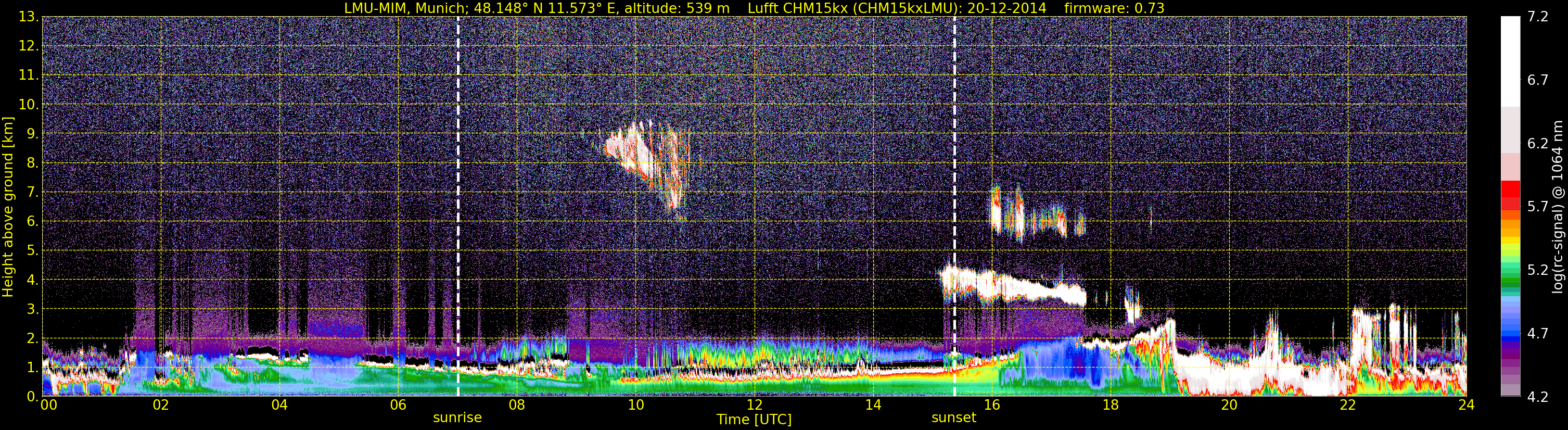Click the colorbar tick value 6.7
Screen dimensions: 1568x430
coord(1538,80)
